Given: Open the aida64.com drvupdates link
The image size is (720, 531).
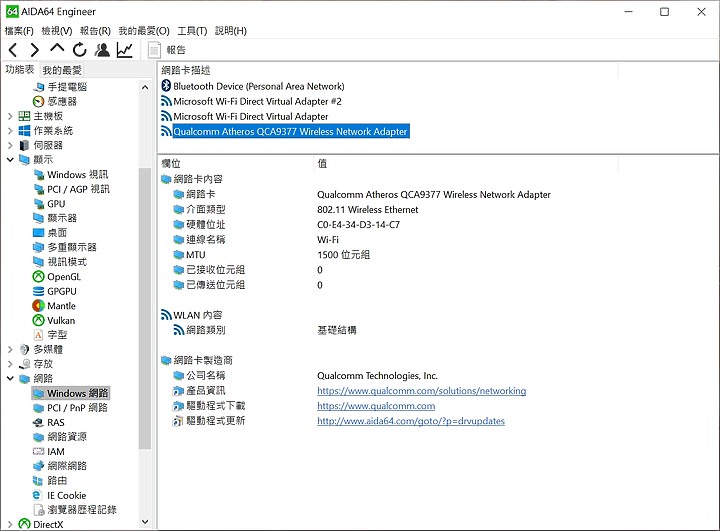Looking at the screenshot, I should 411,421.
